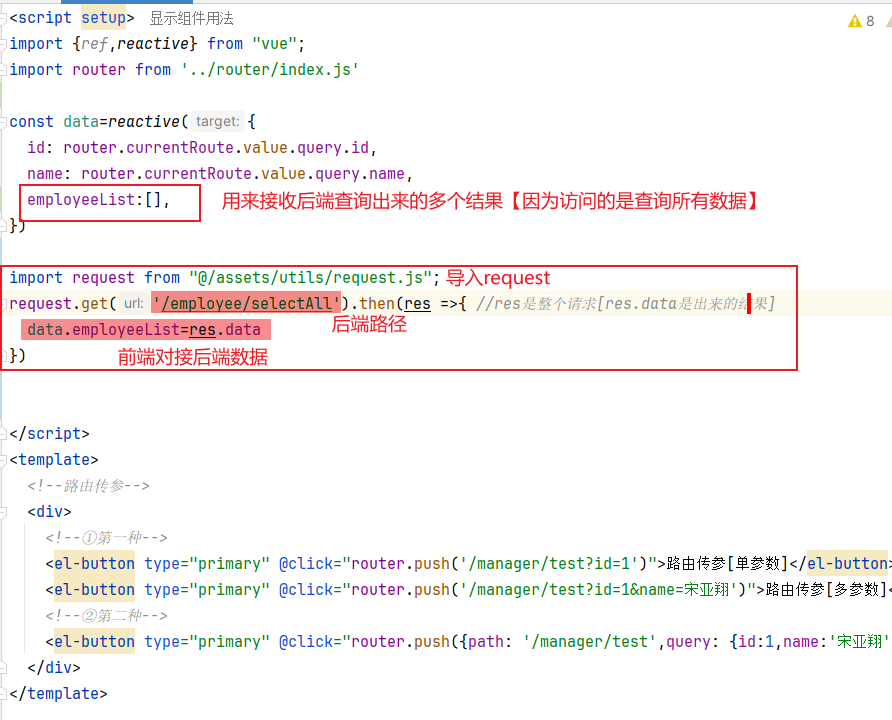Image resolution: width=892 pixels, height=720 pixels.
Task: Click the greyed 'ref' import name
Action: 94,44
